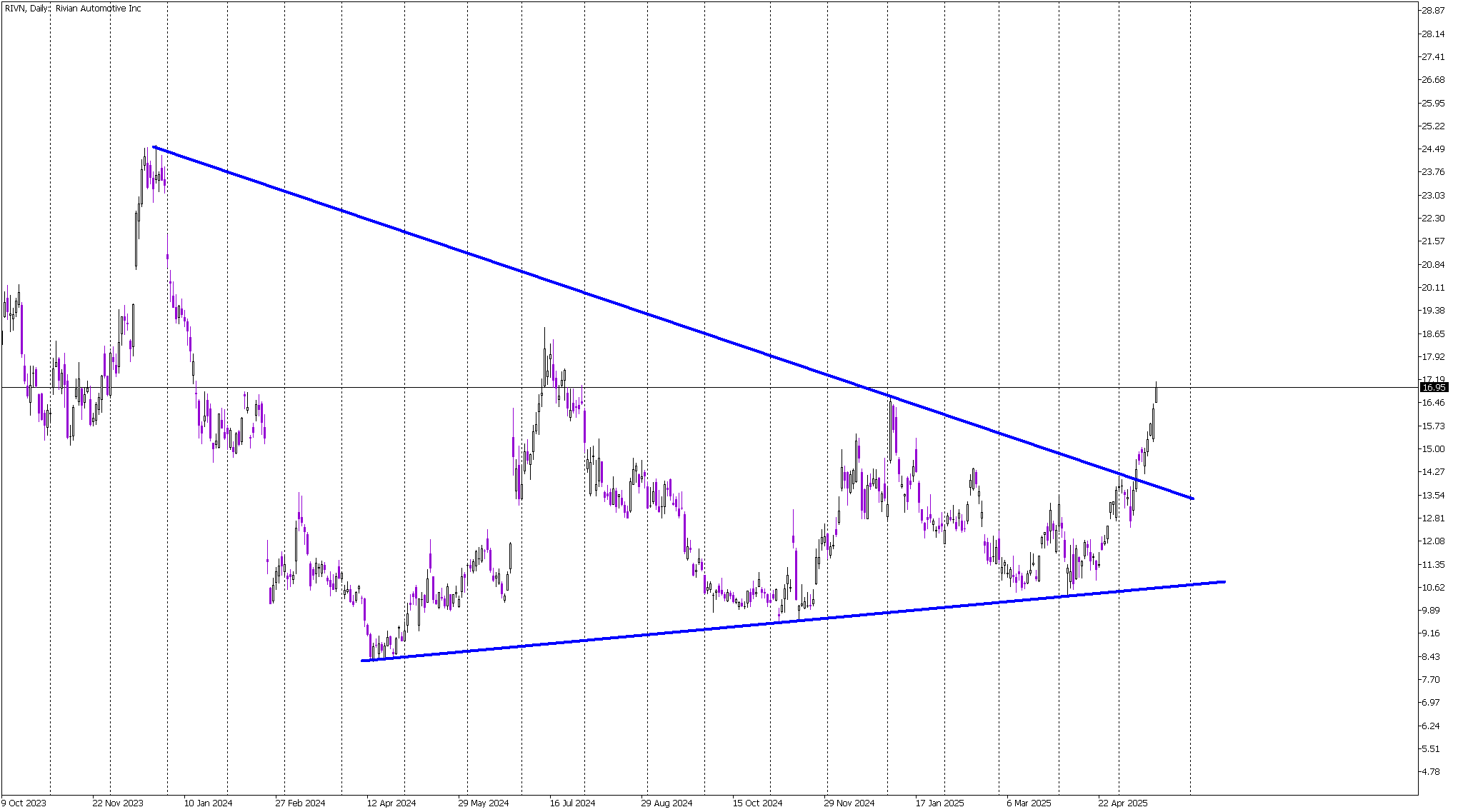Click the upper trendline's starting anchor point
The image size is (1458, 812).
point(154,147)
